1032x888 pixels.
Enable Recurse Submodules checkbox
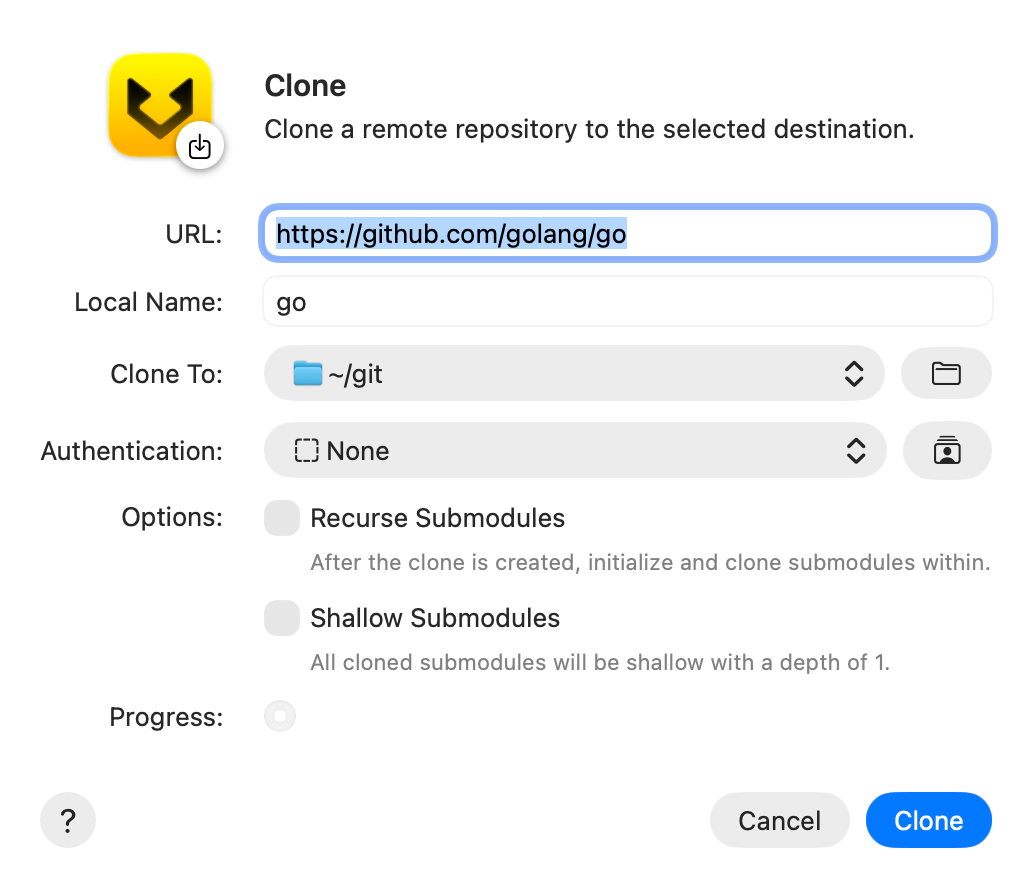282,518
